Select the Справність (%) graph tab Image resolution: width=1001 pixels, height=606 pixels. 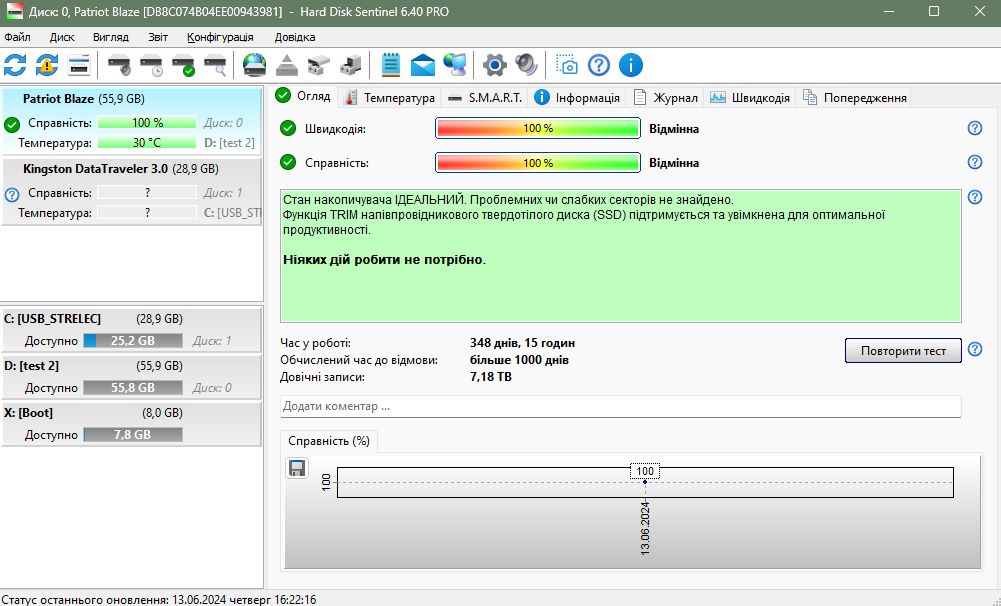click(329, 441)
